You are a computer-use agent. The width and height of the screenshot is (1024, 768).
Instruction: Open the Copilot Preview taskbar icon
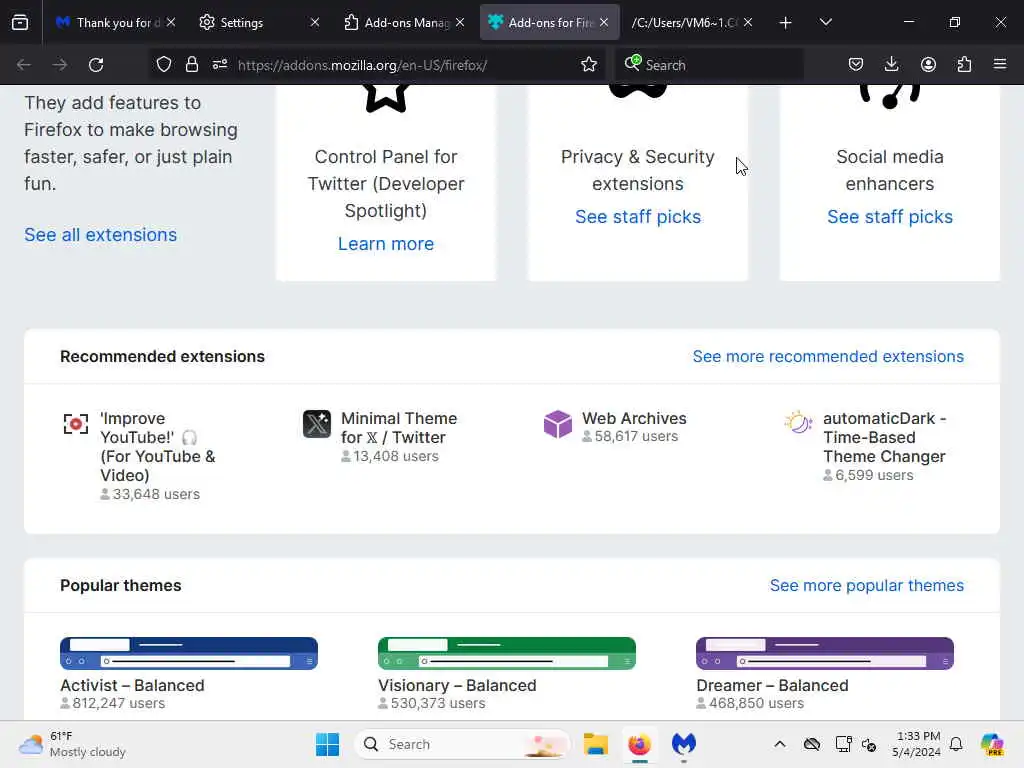point(991,744)
